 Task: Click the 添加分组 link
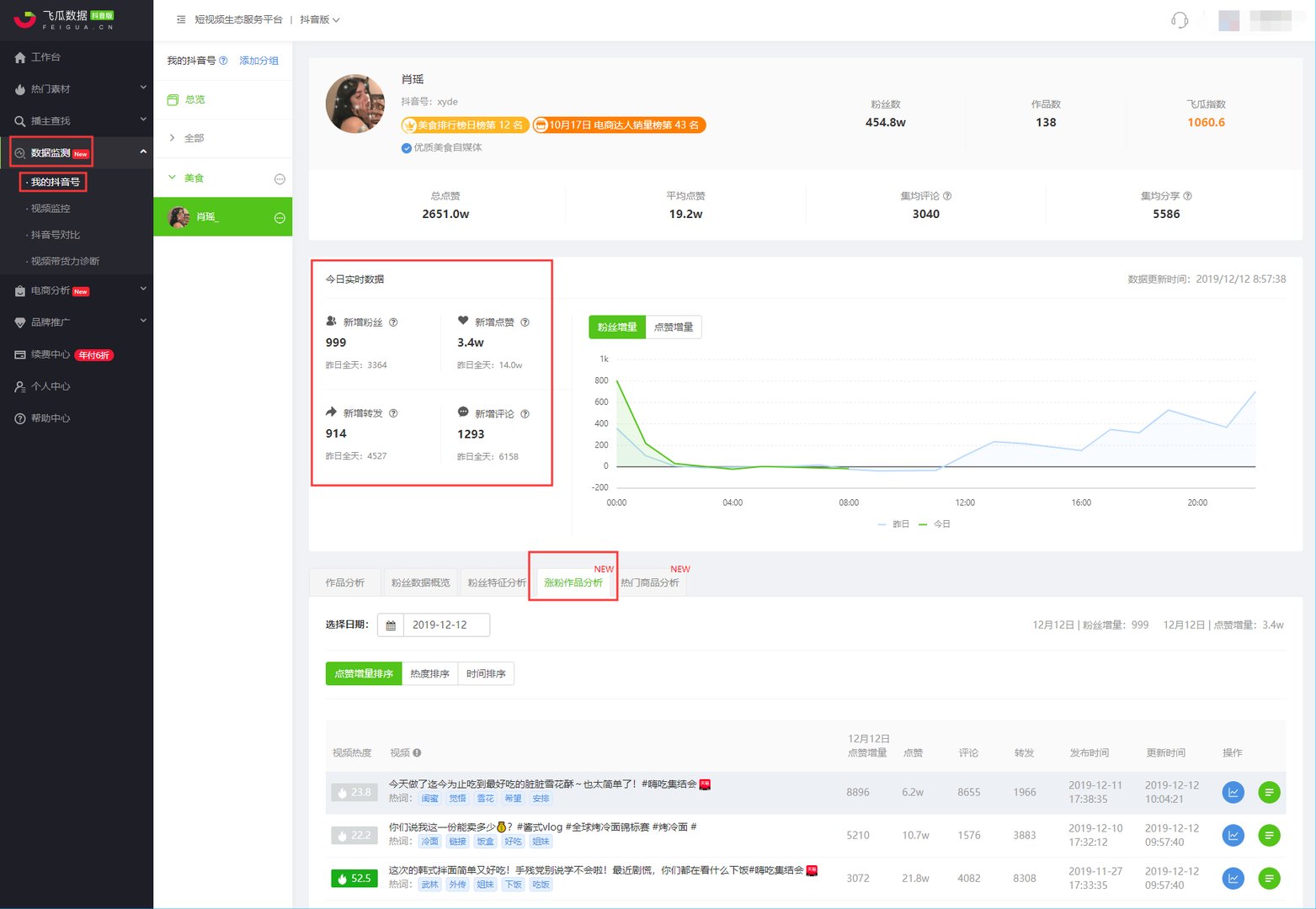tap(258, 61)
